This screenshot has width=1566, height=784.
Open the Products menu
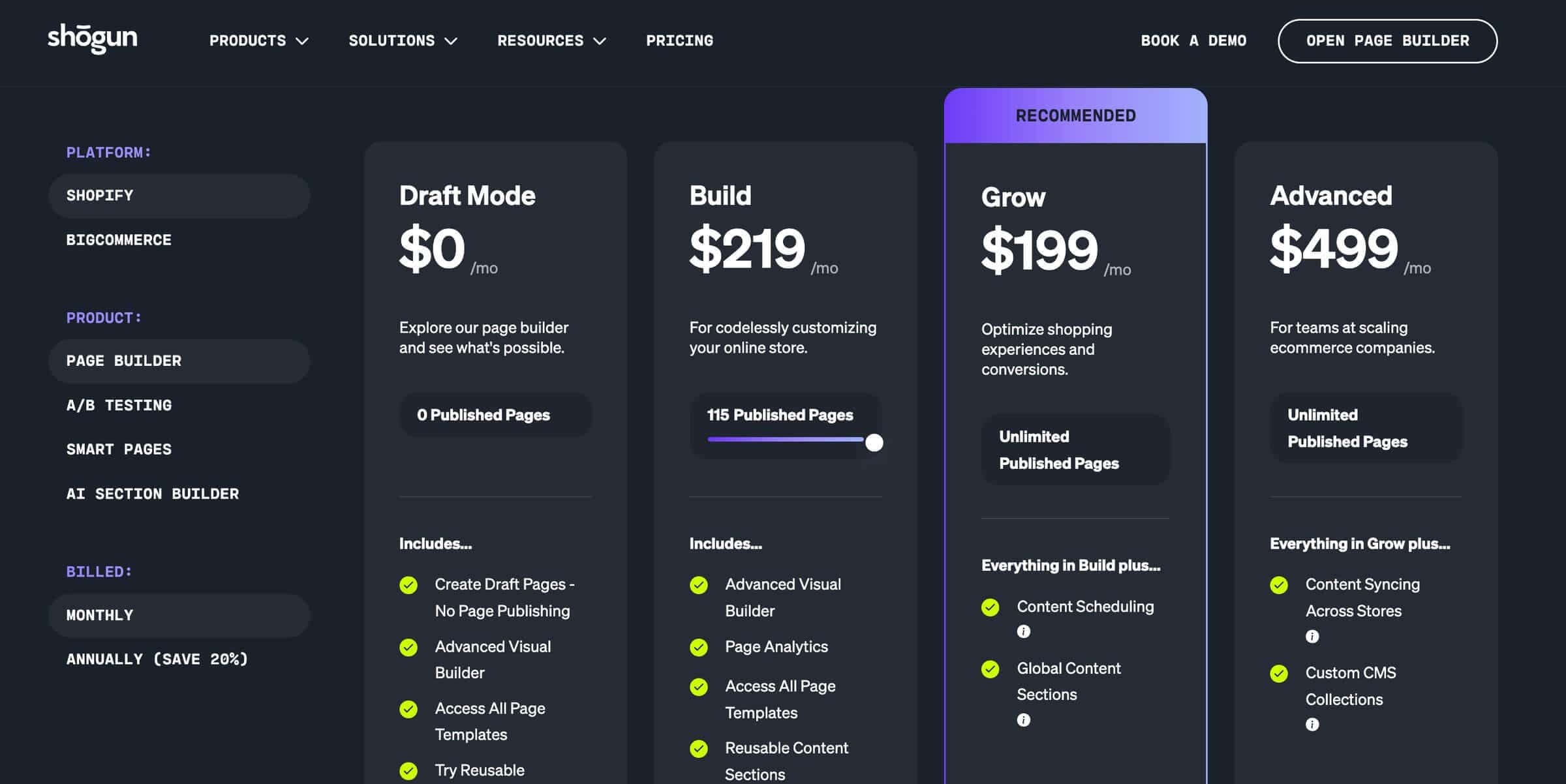click(258, 40)
